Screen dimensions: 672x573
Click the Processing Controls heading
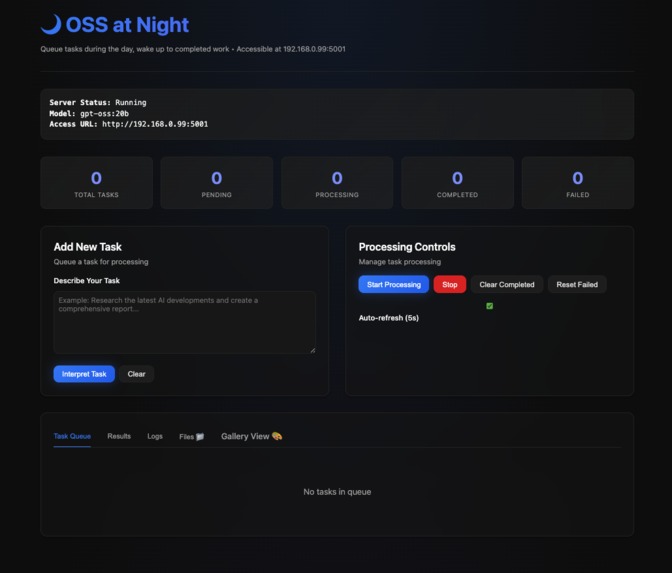407,247
